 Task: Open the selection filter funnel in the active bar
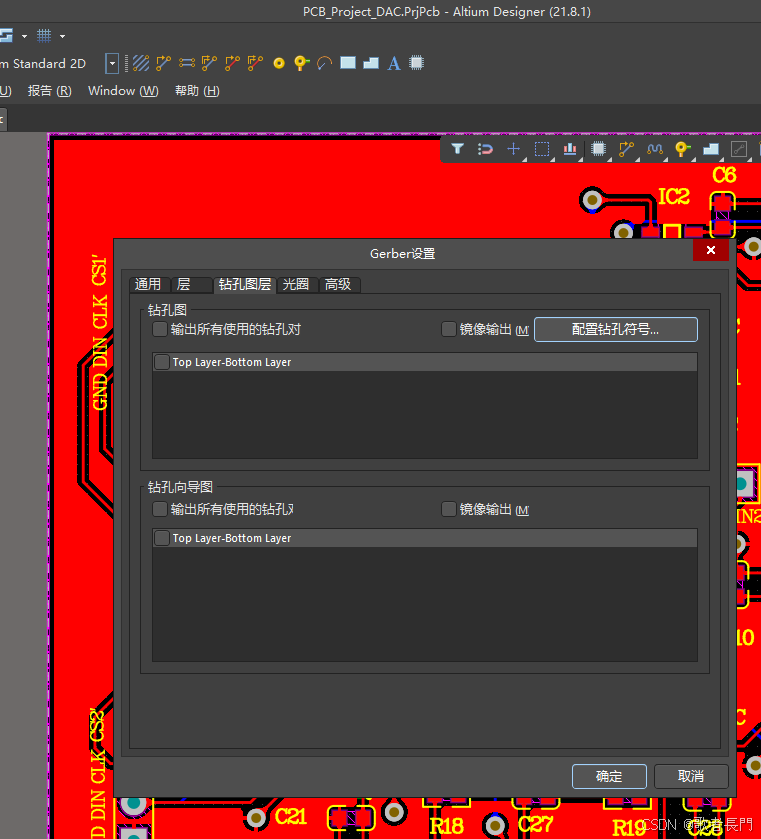tap(457, 149)
